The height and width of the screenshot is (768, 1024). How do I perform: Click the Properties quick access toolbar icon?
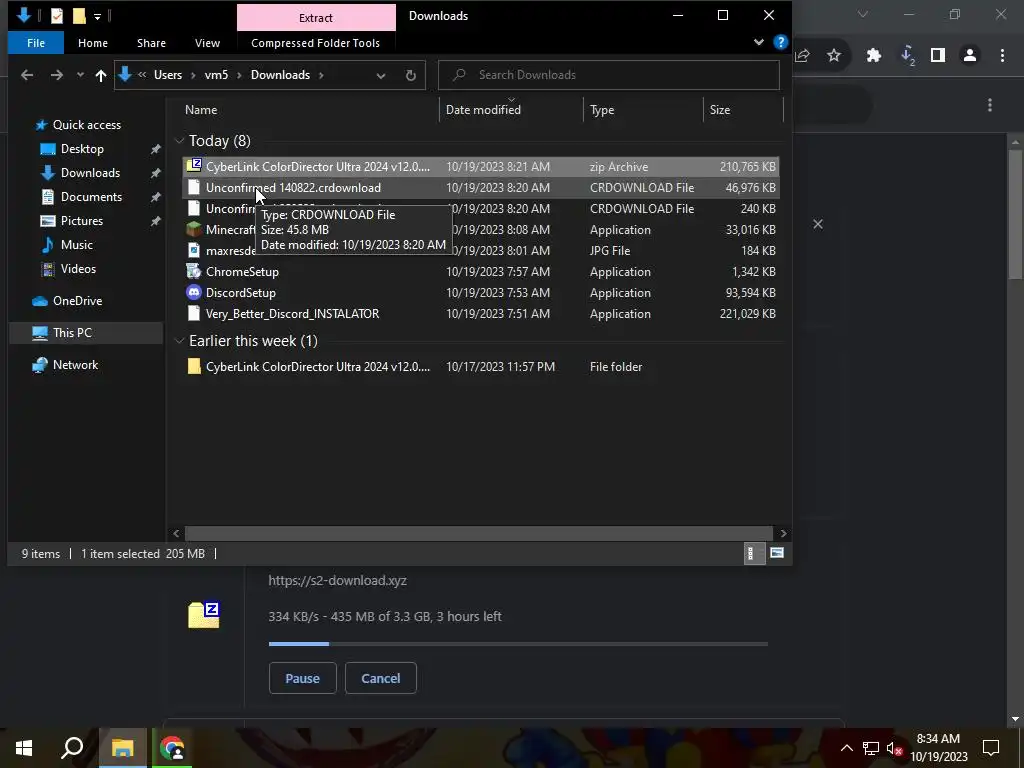(x=57, y=16)
